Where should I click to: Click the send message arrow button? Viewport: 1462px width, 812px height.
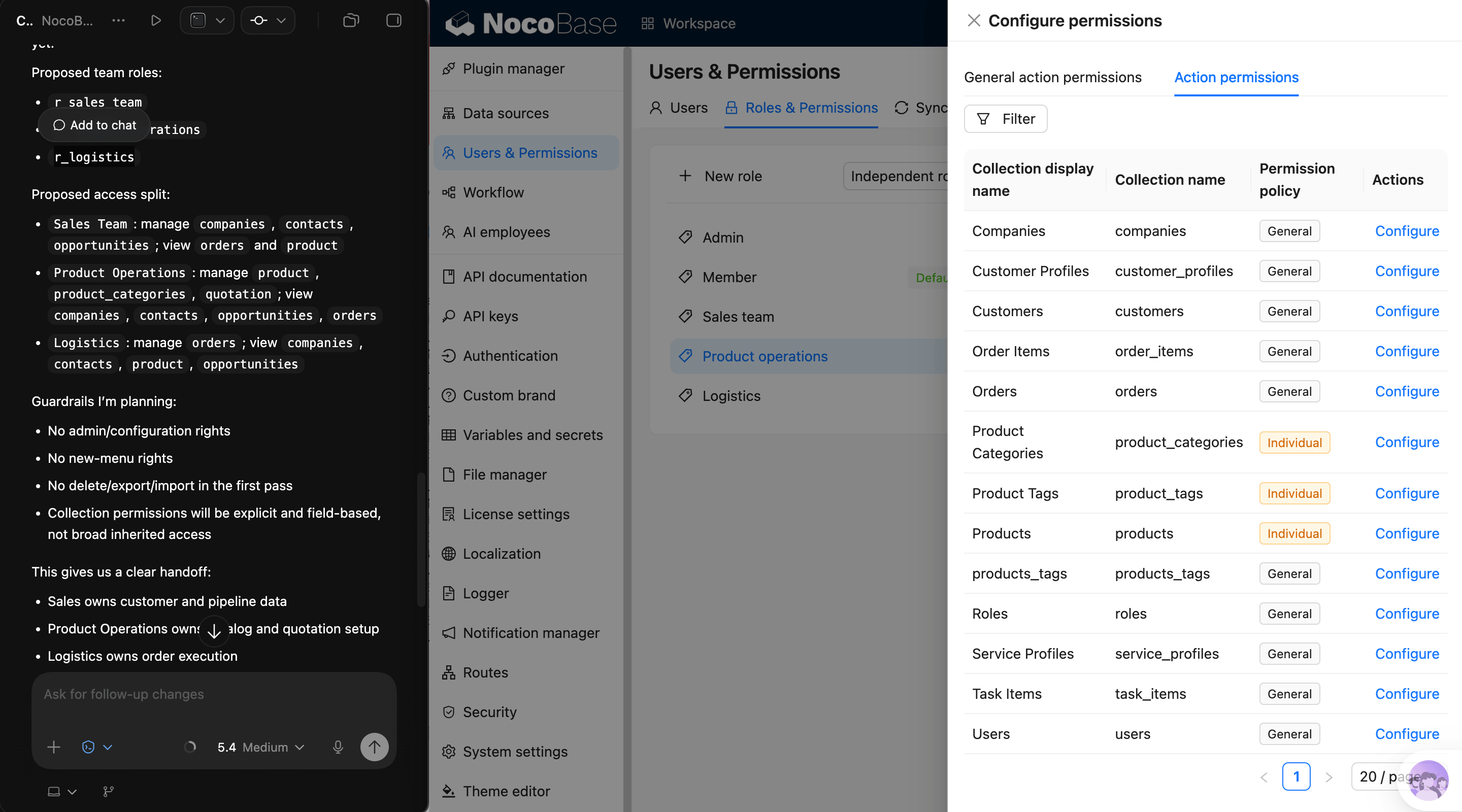374,747
